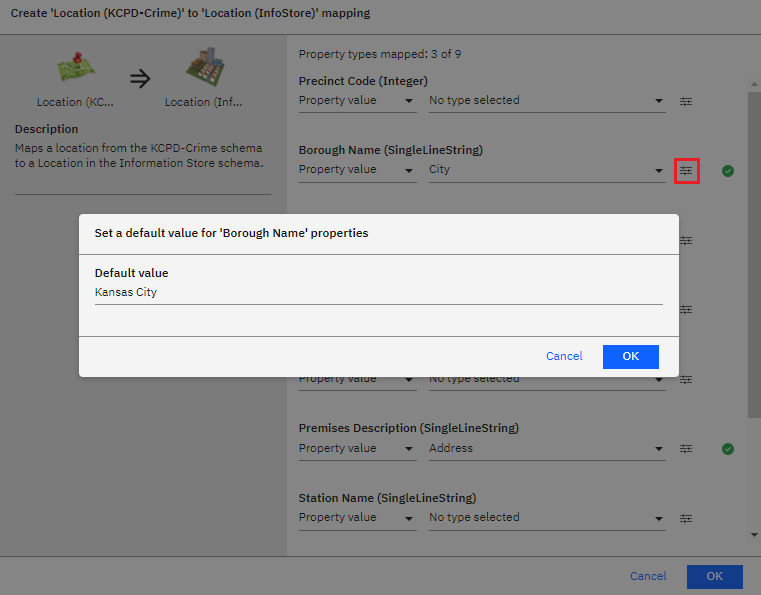Click the scrollbar down arrow
This screenshot has height=595, width=761.
[x=754, y=535]
